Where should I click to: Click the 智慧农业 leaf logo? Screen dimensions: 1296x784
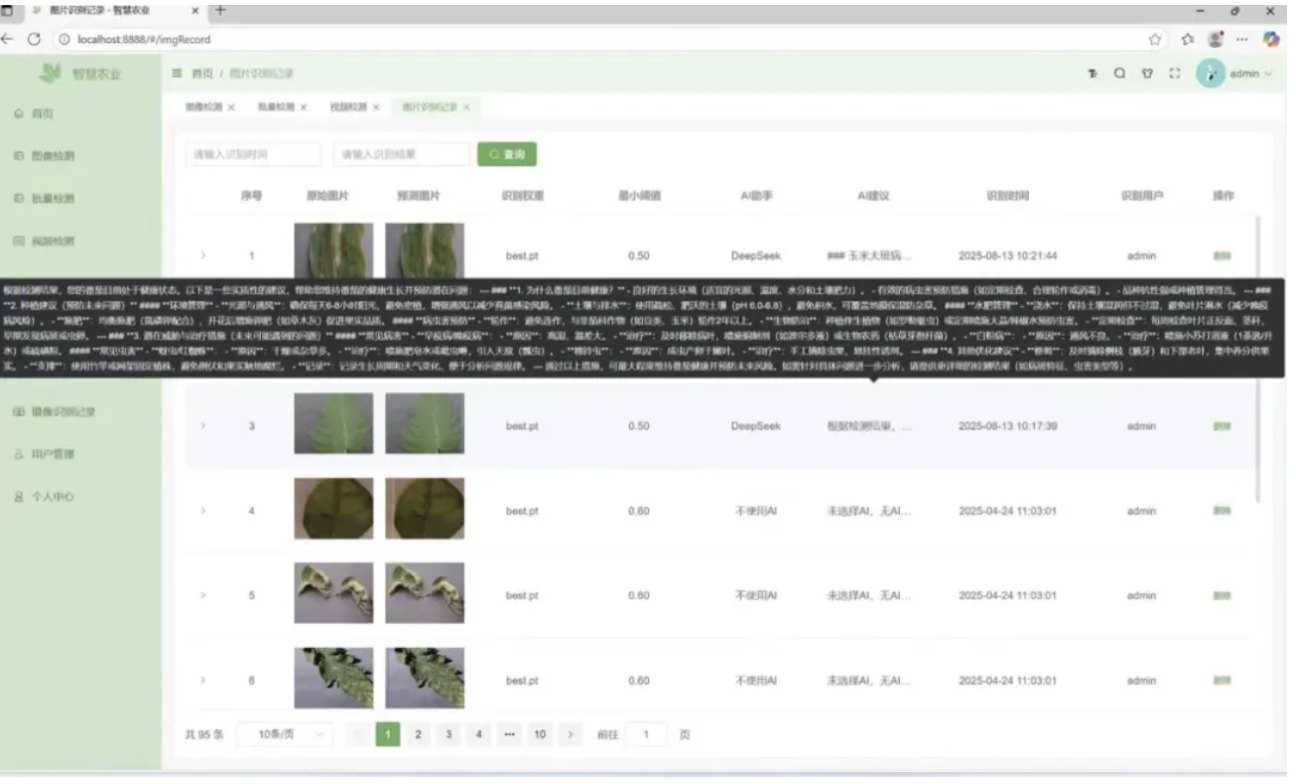coord(51,73)
